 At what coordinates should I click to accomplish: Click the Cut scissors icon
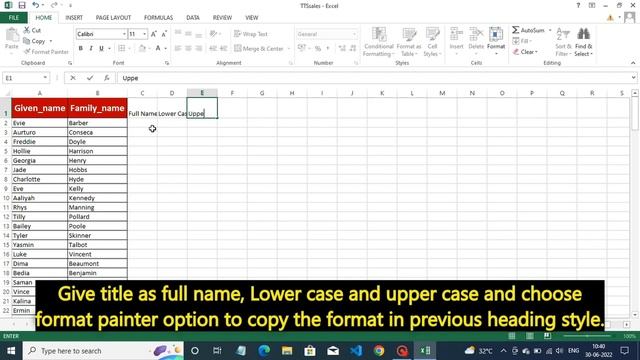(x=27, y=30)
